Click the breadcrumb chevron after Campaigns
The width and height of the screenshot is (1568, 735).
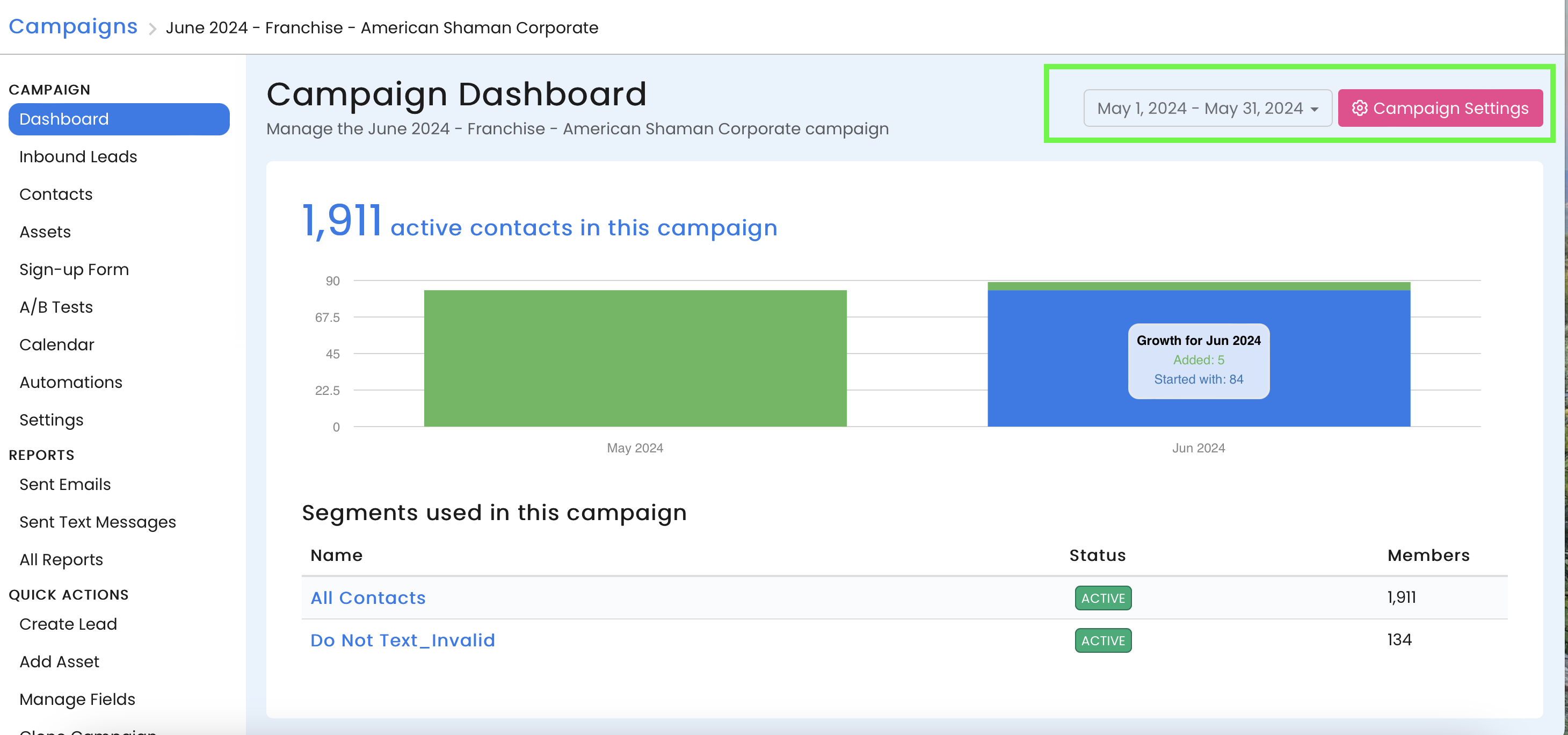(152, 28)
